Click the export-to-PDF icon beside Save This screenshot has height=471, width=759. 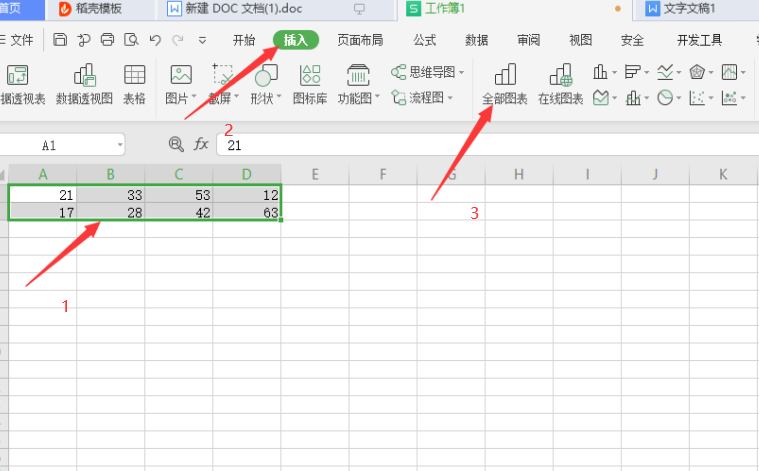click(x=84, y=40)
